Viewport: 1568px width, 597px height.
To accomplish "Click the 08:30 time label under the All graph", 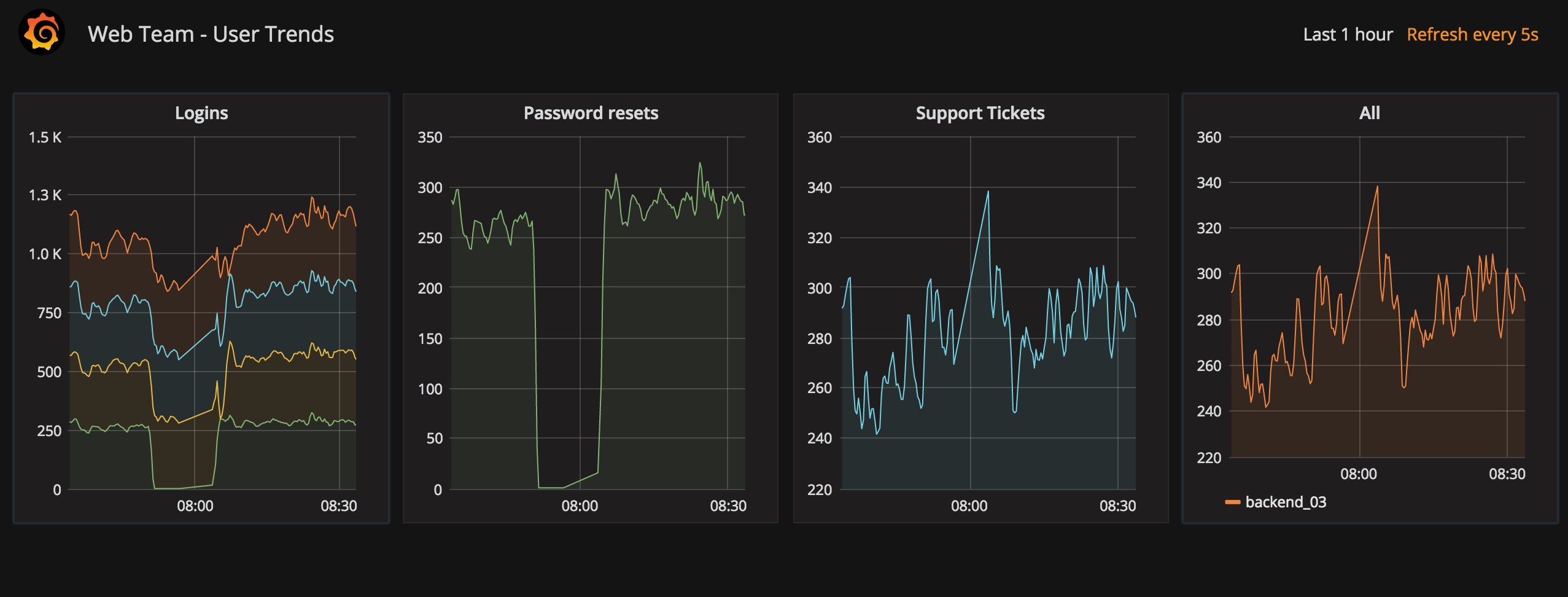I will (x=1507, y=474).
